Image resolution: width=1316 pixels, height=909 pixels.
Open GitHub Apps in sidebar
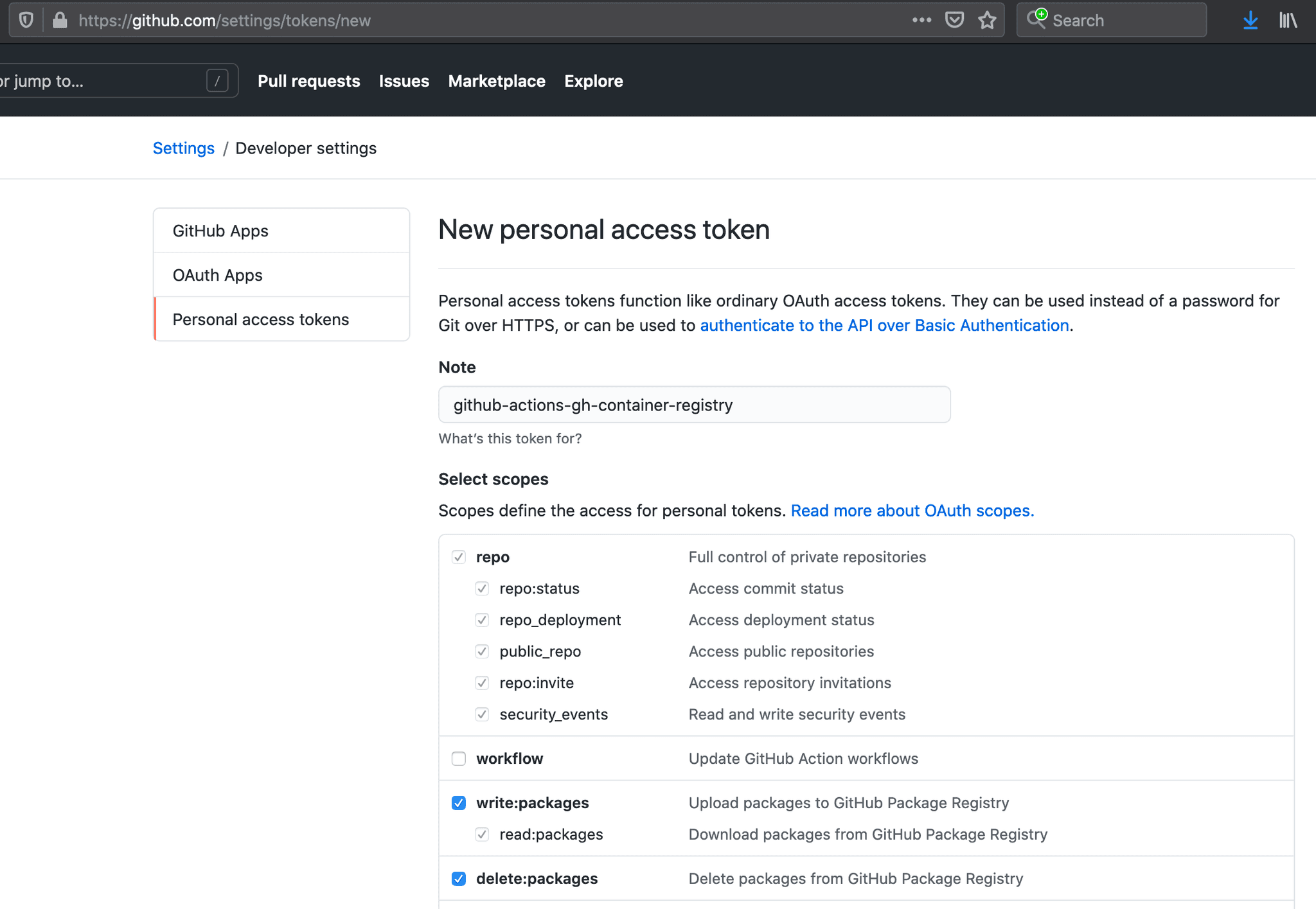[220, 231]
